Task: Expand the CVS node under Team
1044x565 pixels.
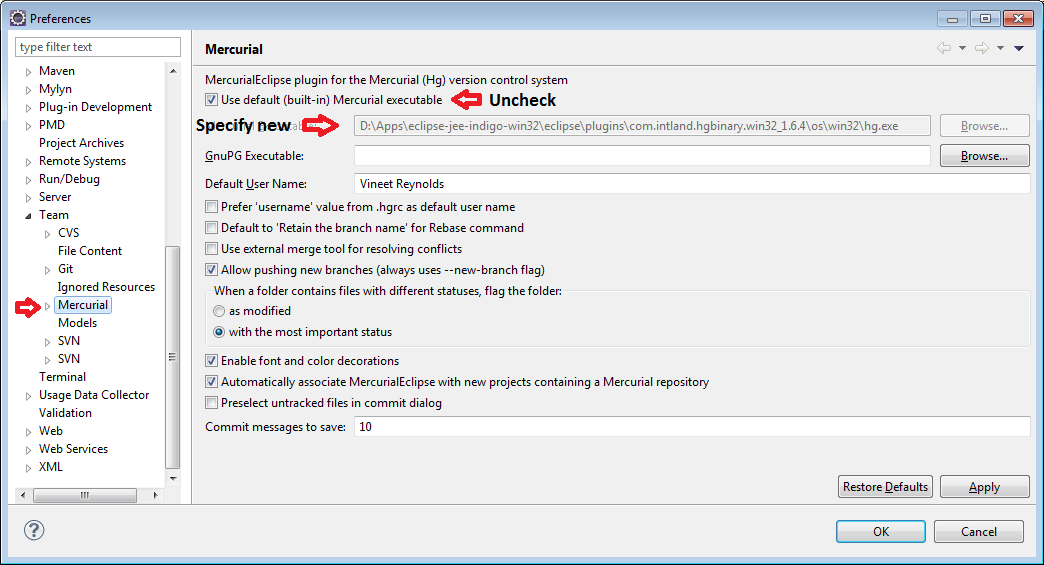Action: click(x=47, y=234)
